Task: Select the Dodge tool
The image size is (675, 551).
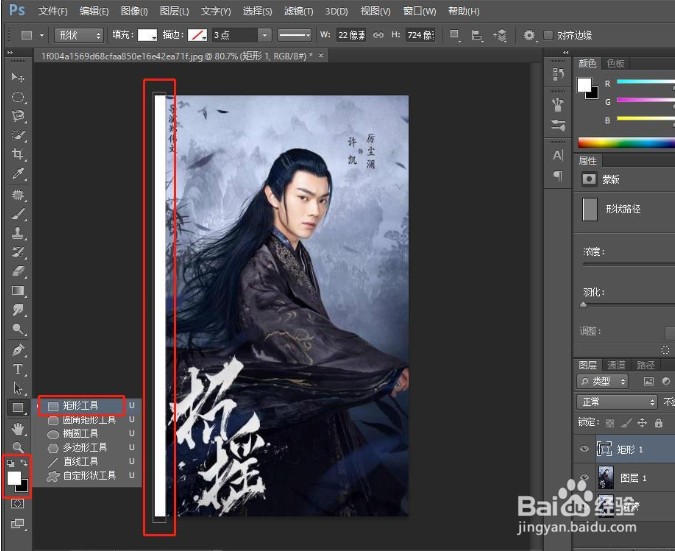Action: pyautogui.click(x=18, y=329)
